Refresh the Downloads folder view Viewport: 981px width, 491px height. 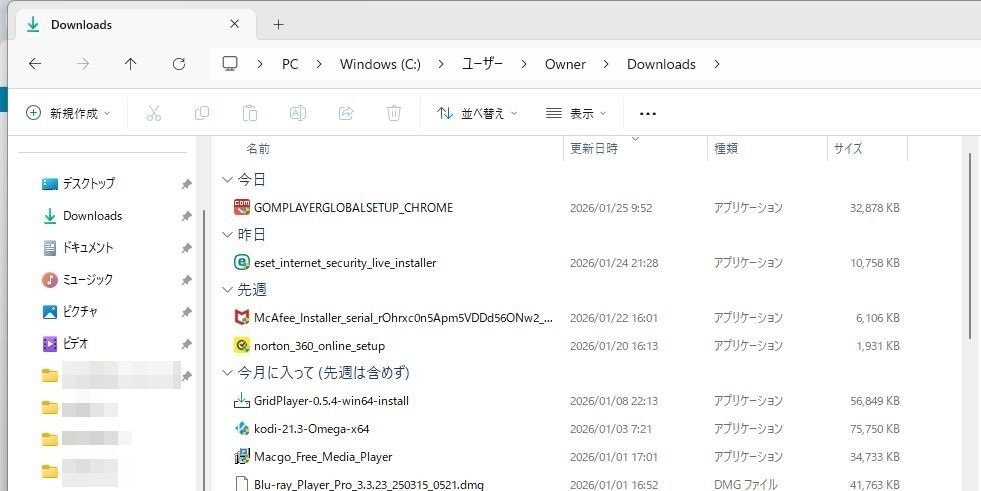click(x=179, y=64)
